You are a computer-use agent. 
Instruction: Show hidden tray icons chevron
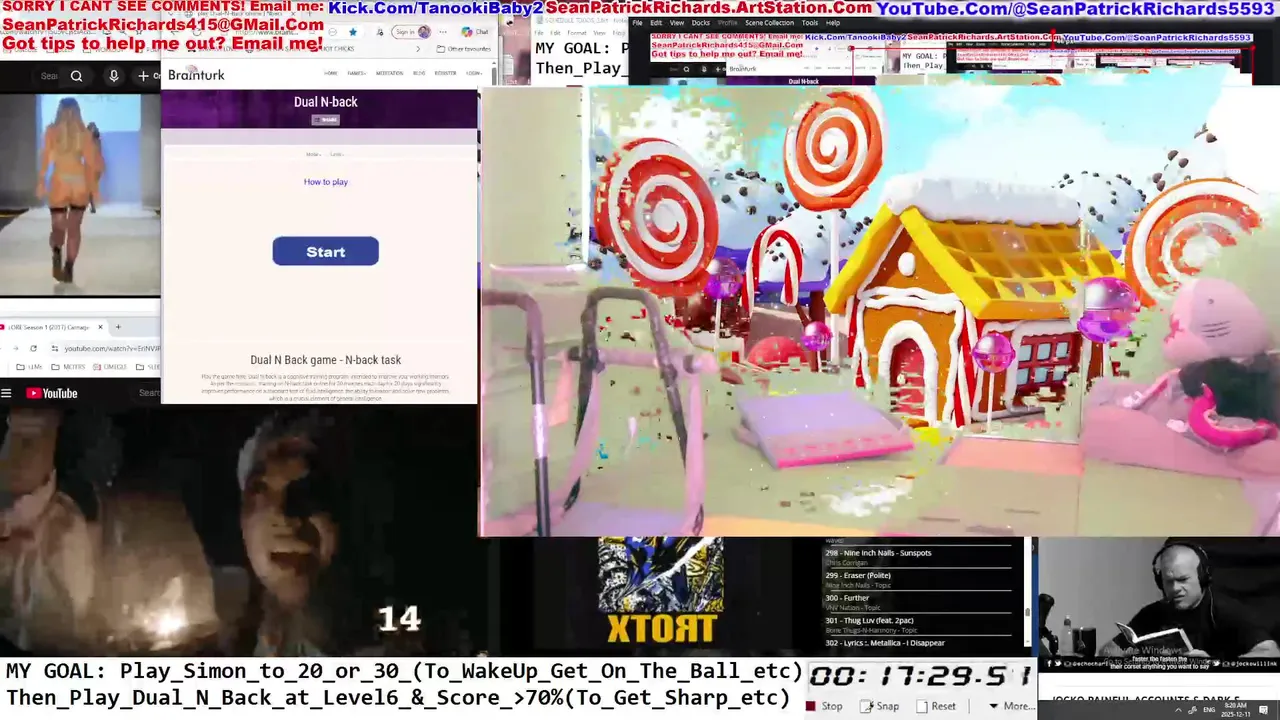(1178, 709)
